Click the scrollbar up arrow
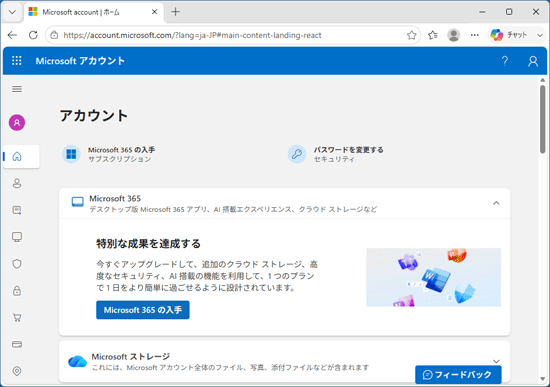Viewport: 550px width, 387px height. coord(543,80)
